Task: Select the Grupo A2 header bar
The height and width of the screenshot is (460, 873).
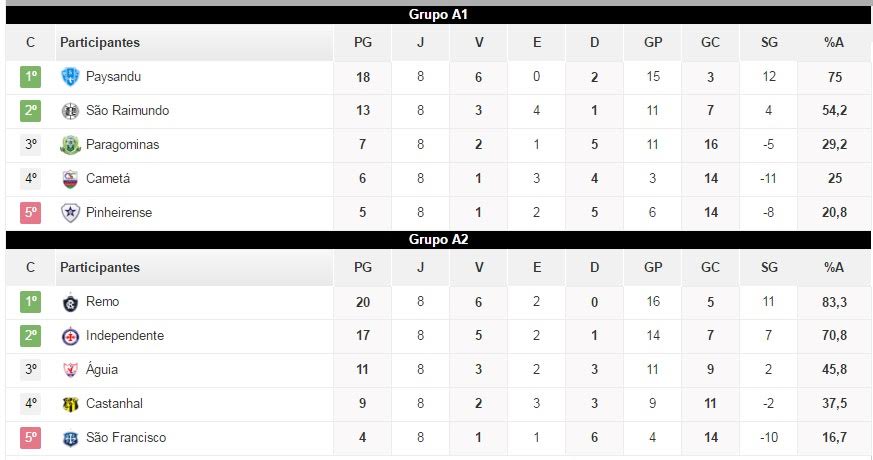Action: pos(438,240)
